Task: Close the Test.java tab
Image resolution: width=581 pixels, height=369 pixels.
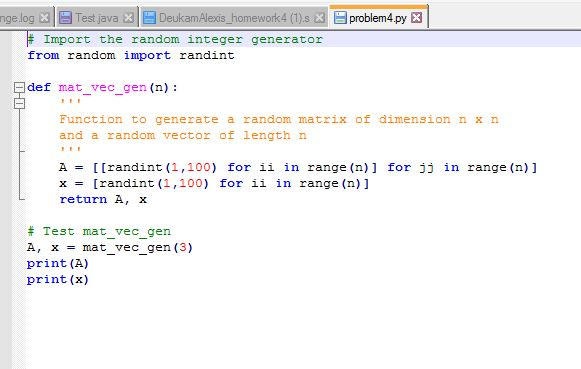Action: tap(128, 17)
